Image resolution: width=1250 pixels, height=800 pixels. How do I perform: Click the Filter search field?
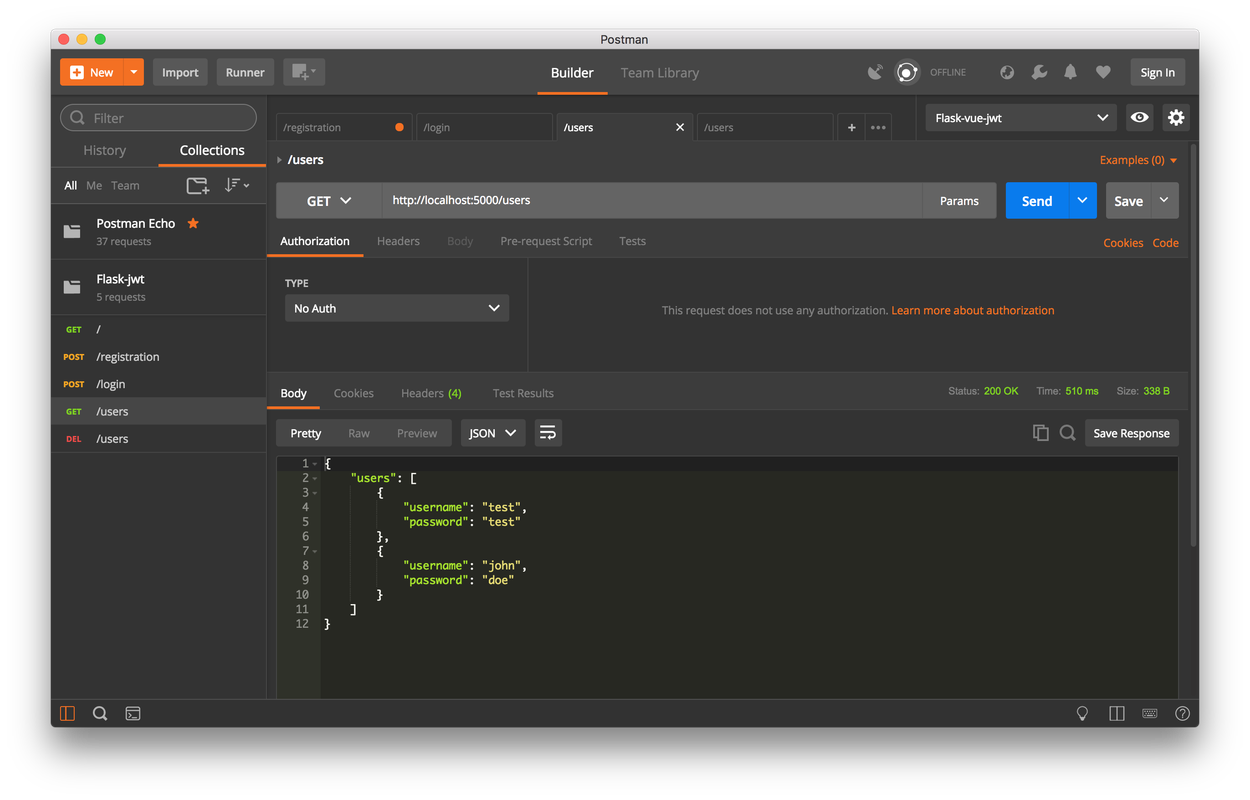click(x=158, y=118)
